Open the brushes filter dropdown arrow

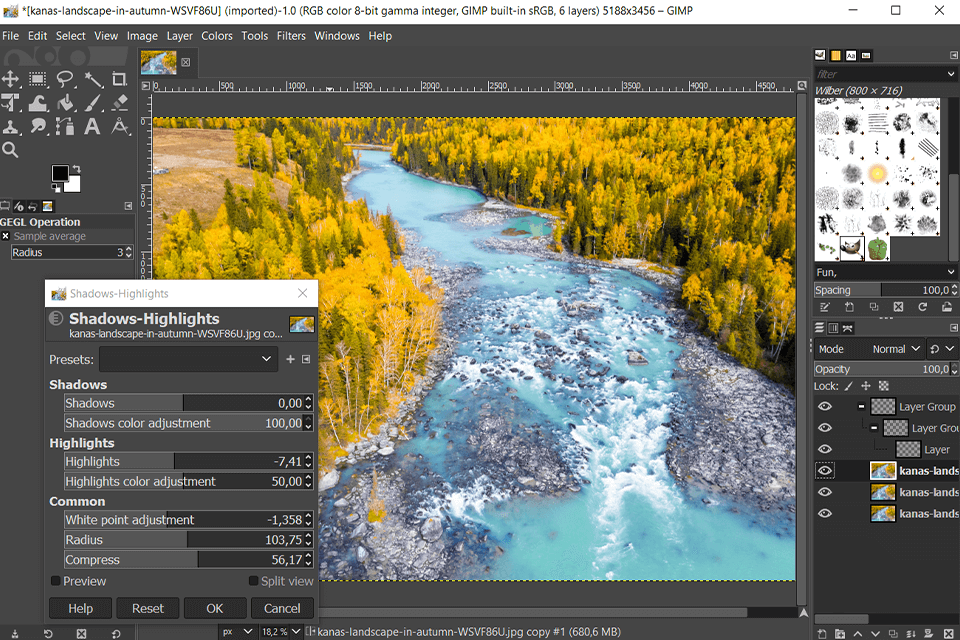[951, 74]
